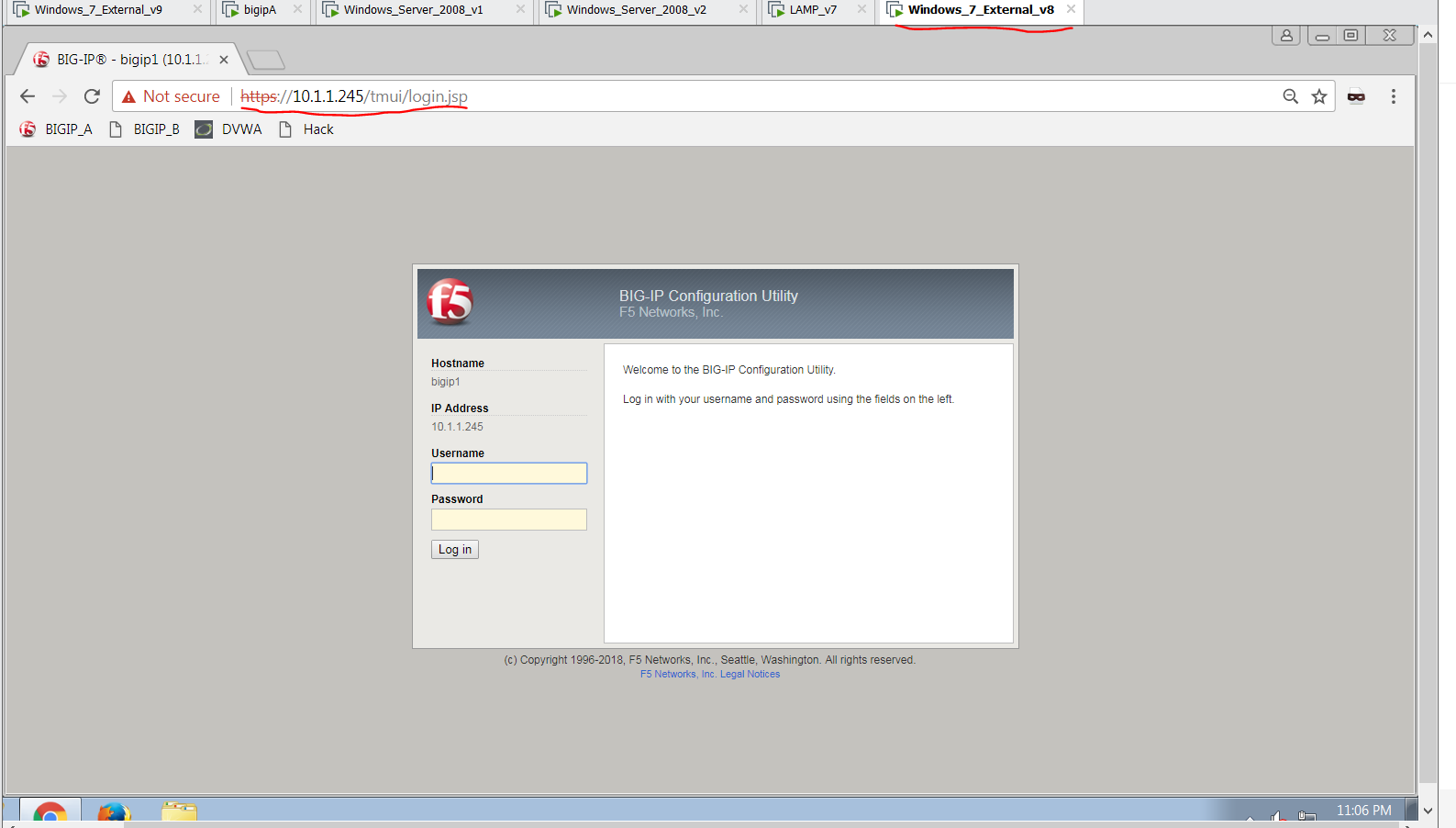Open the zoom magnifier in address bar

(1290, 96)
